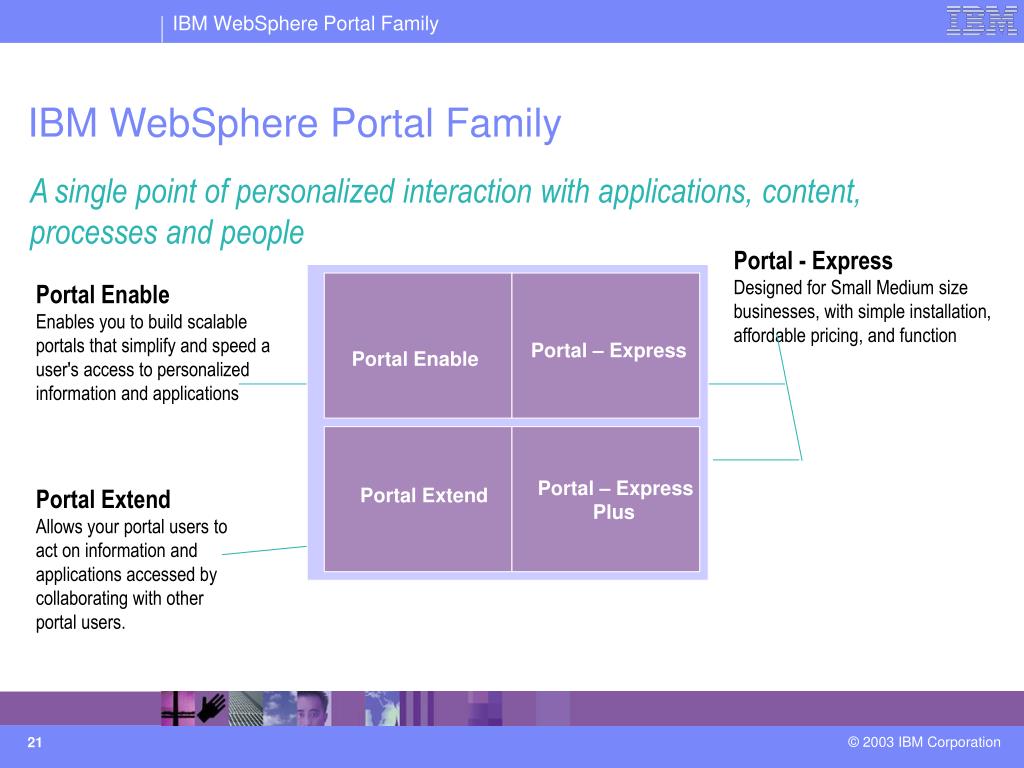Viewport: 1024px width, 768px height.
Task: Click header text IBM WebSphere Portal Family
Action: coord(306,24)
